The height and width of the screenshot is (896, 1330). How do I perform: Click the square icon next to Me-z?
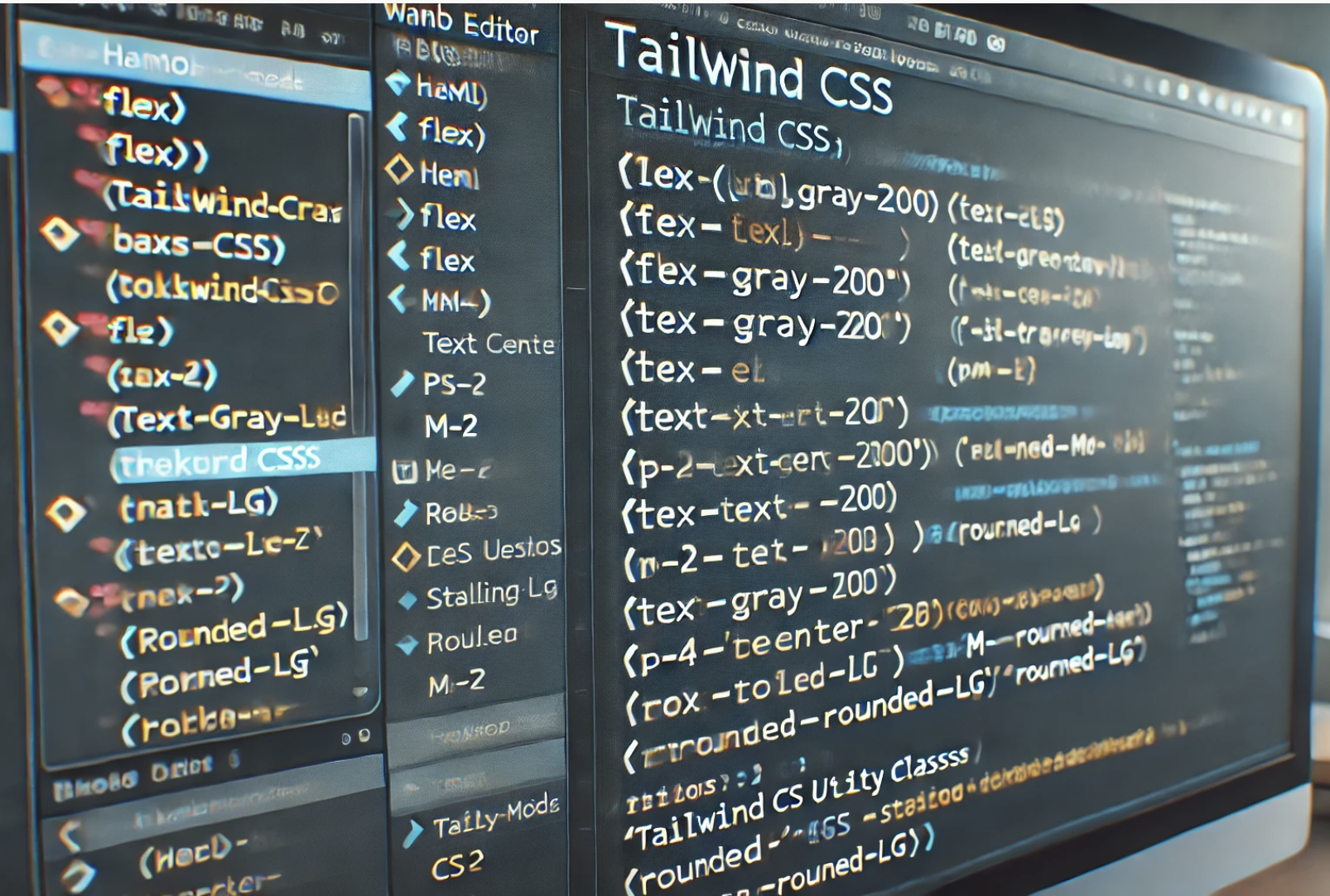pyautogui.click(x=404, y=472)
